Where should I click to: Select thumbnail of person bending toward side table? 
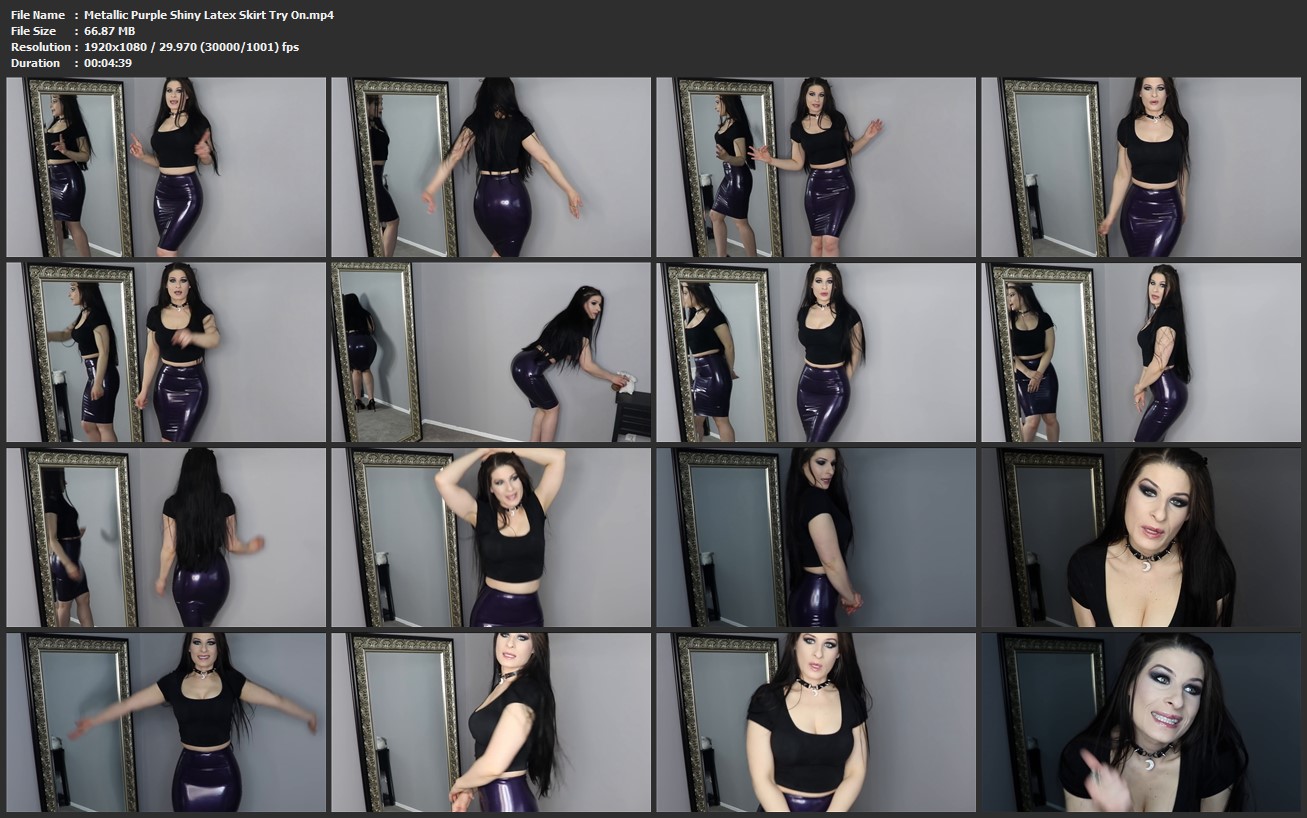(x=491, y=352)
